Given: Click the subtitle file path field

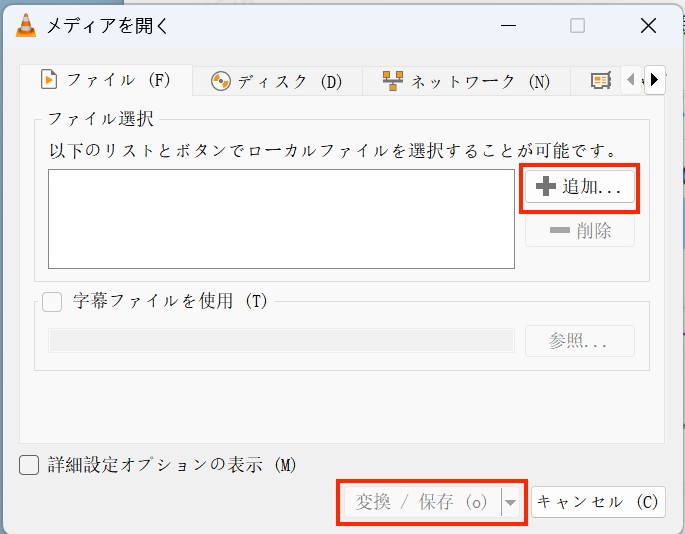Looking at the screenshot, I should (x=281, y=341).
